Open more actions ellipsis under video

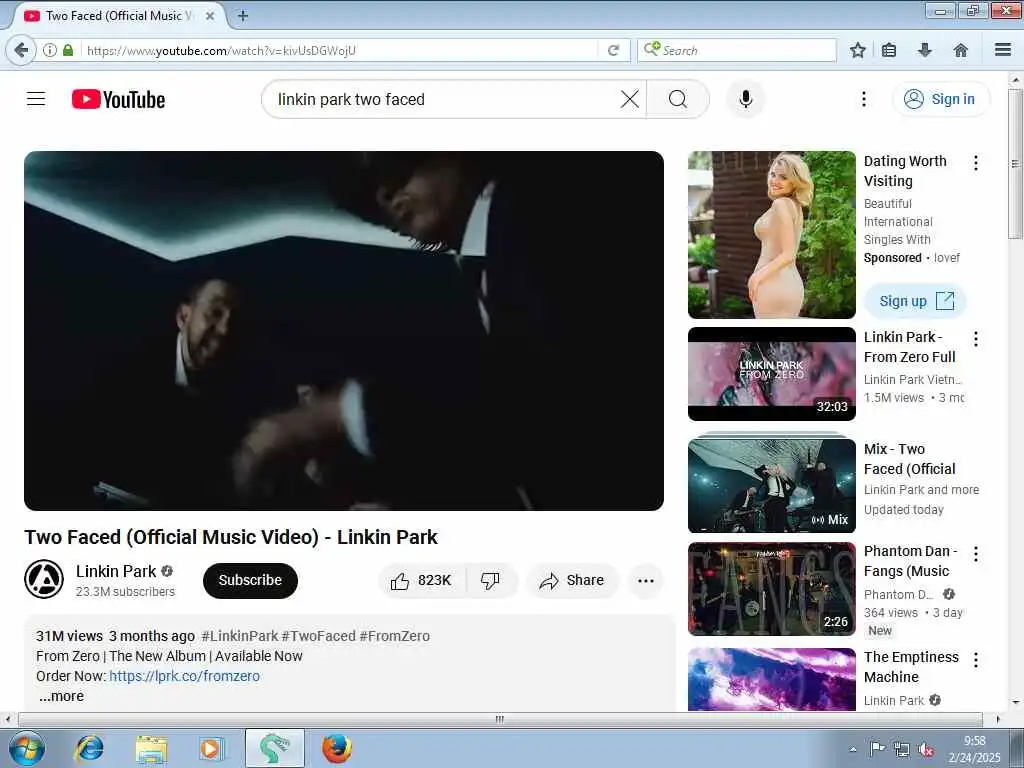(646, 581)
